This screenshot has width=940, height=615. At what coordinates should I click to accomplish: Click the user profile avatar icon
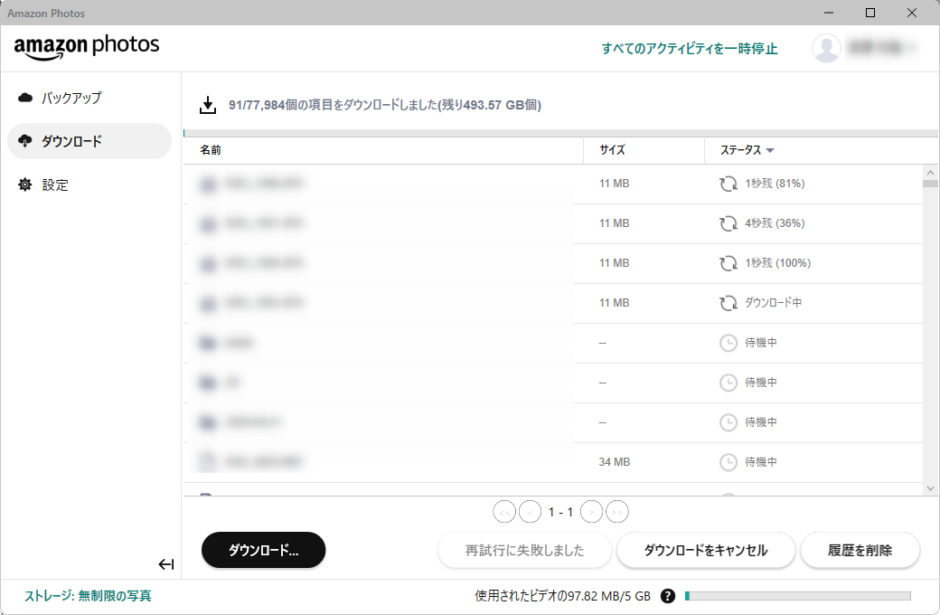click(826, 48)
